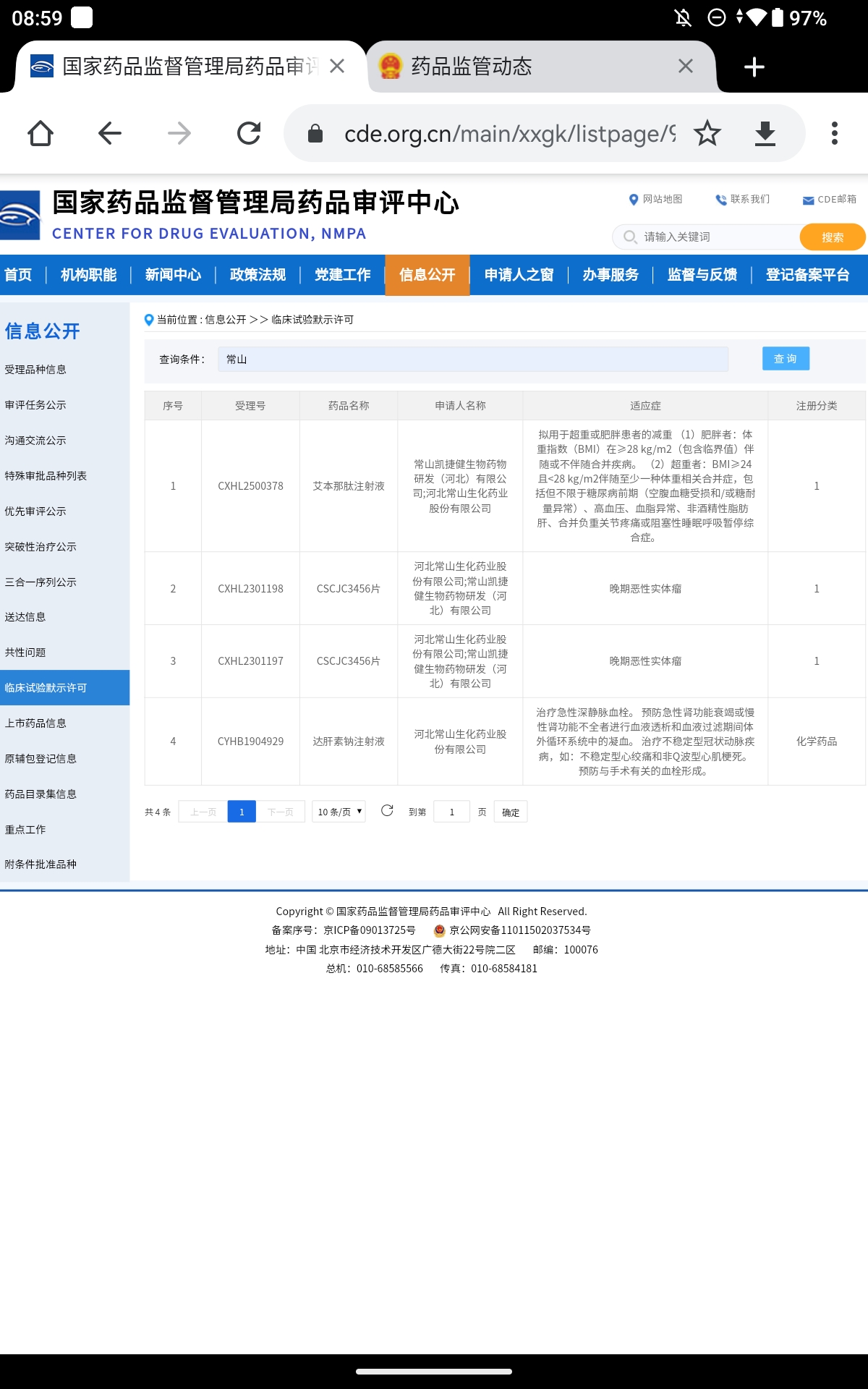
Task: Open 联系我们 link
Action: 743,199
